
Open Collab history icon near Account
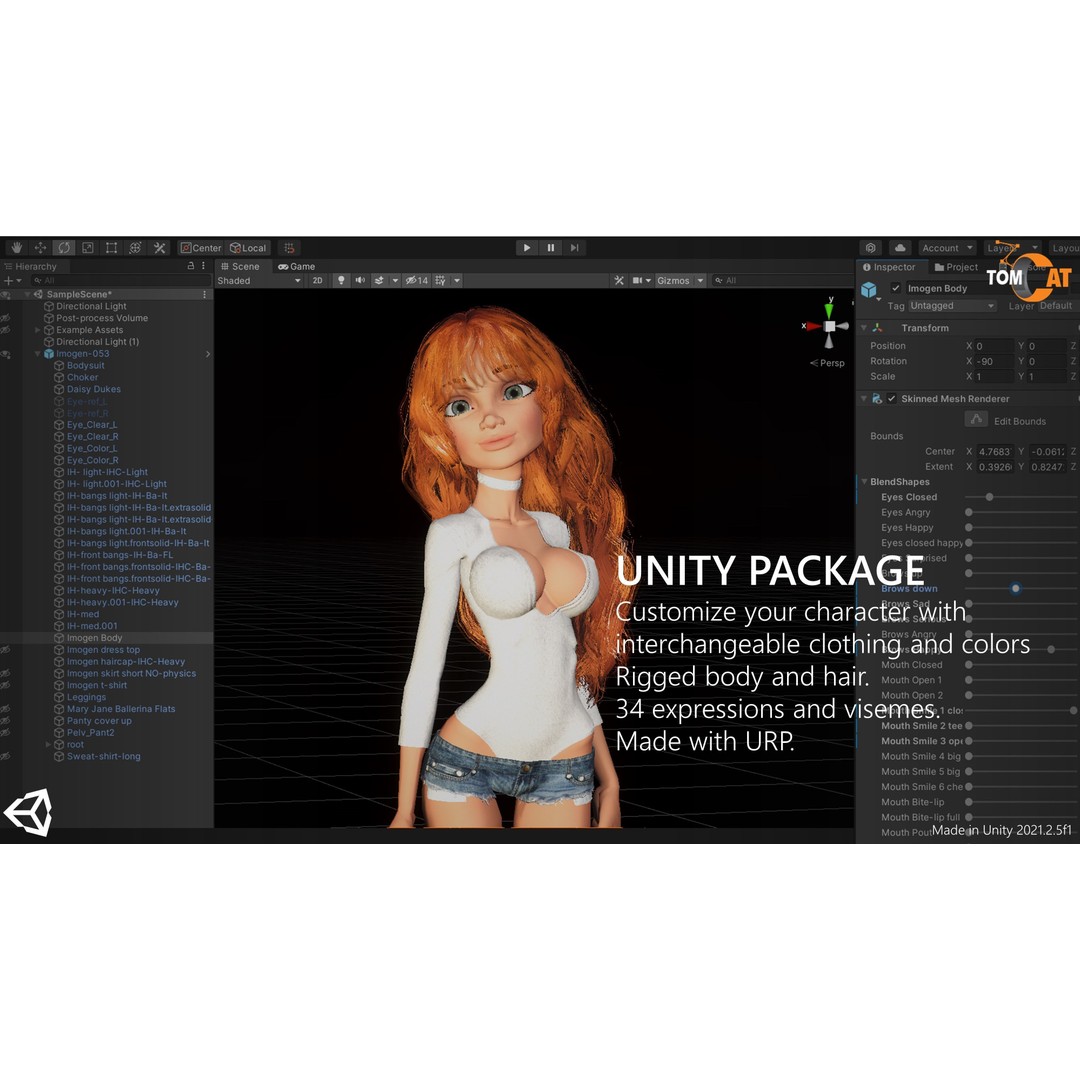pyautogui.click(x=871, y=248)
